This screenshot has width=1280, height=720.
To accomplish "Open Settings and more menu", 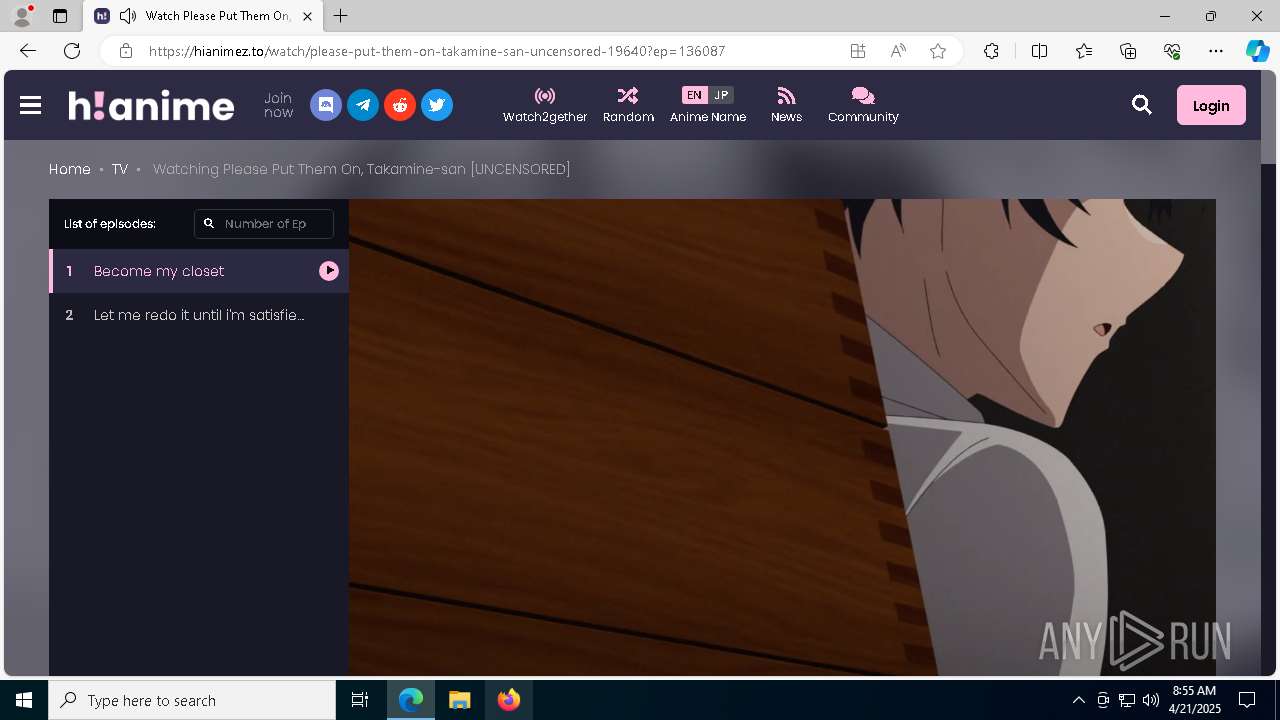I will (1216, 51).
